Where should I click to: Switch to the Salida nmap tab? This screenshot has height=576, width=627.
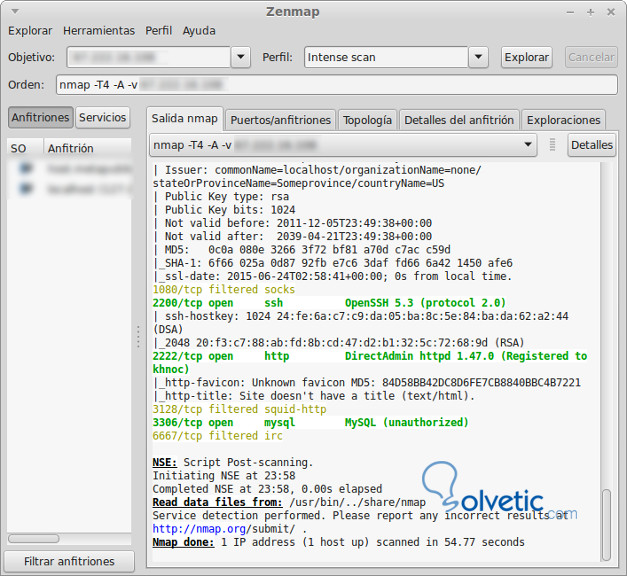coord(184,119)
